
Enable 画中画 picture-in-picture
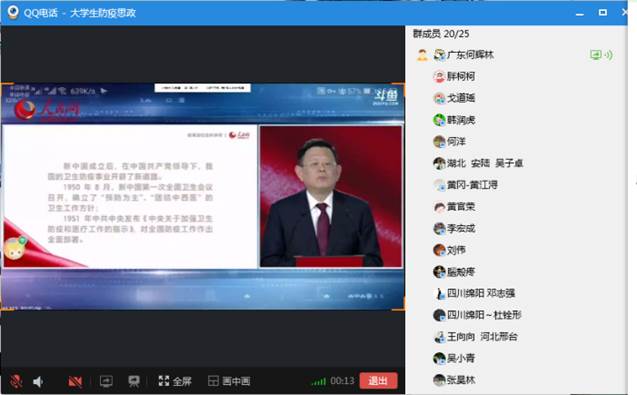229,381
